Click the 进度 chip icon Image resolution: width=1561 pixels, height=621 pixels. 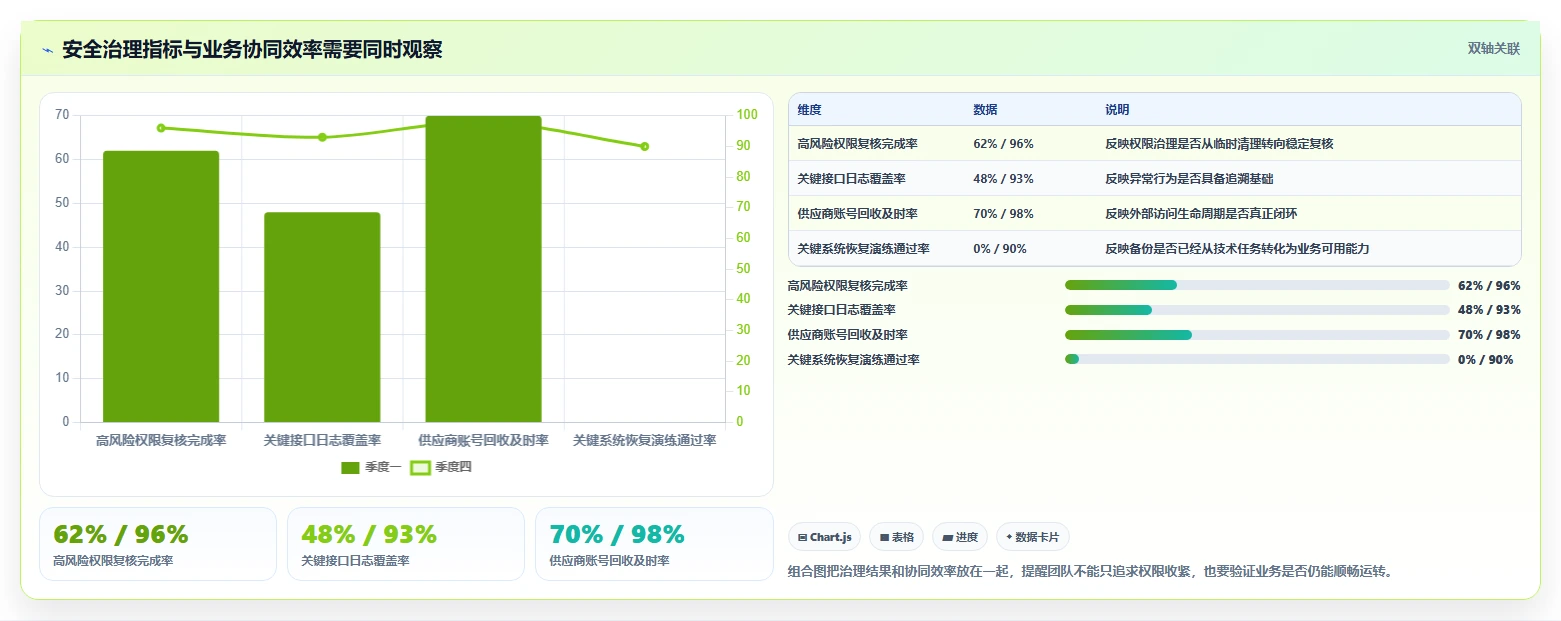947,538
